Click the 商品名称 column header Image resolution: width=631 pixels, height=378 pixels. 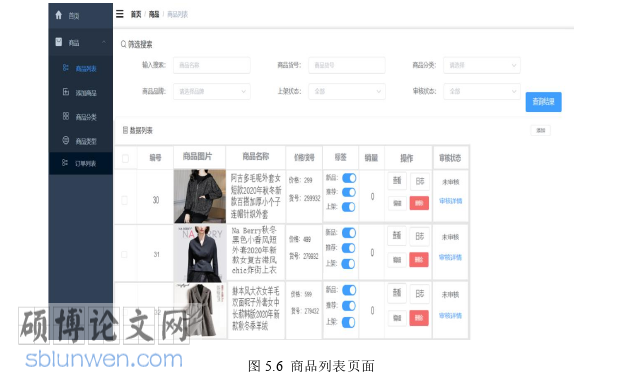[x=256, y=156]
